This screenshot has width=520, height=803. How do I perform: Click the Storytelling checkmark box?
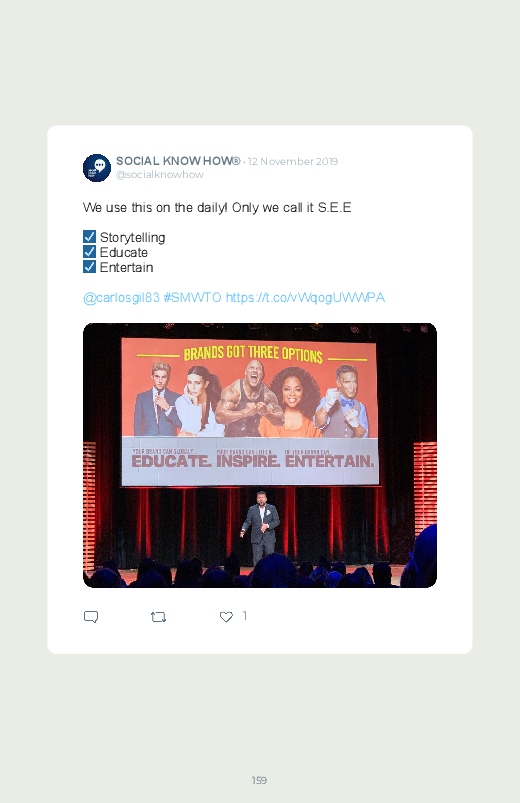click(89, 237)
